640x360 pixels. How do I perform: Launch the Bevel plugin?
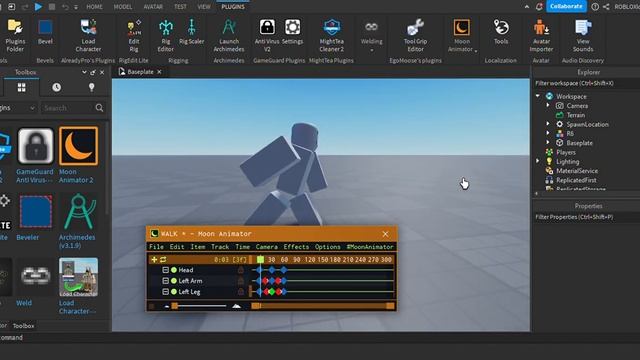[x=45, y=31]
